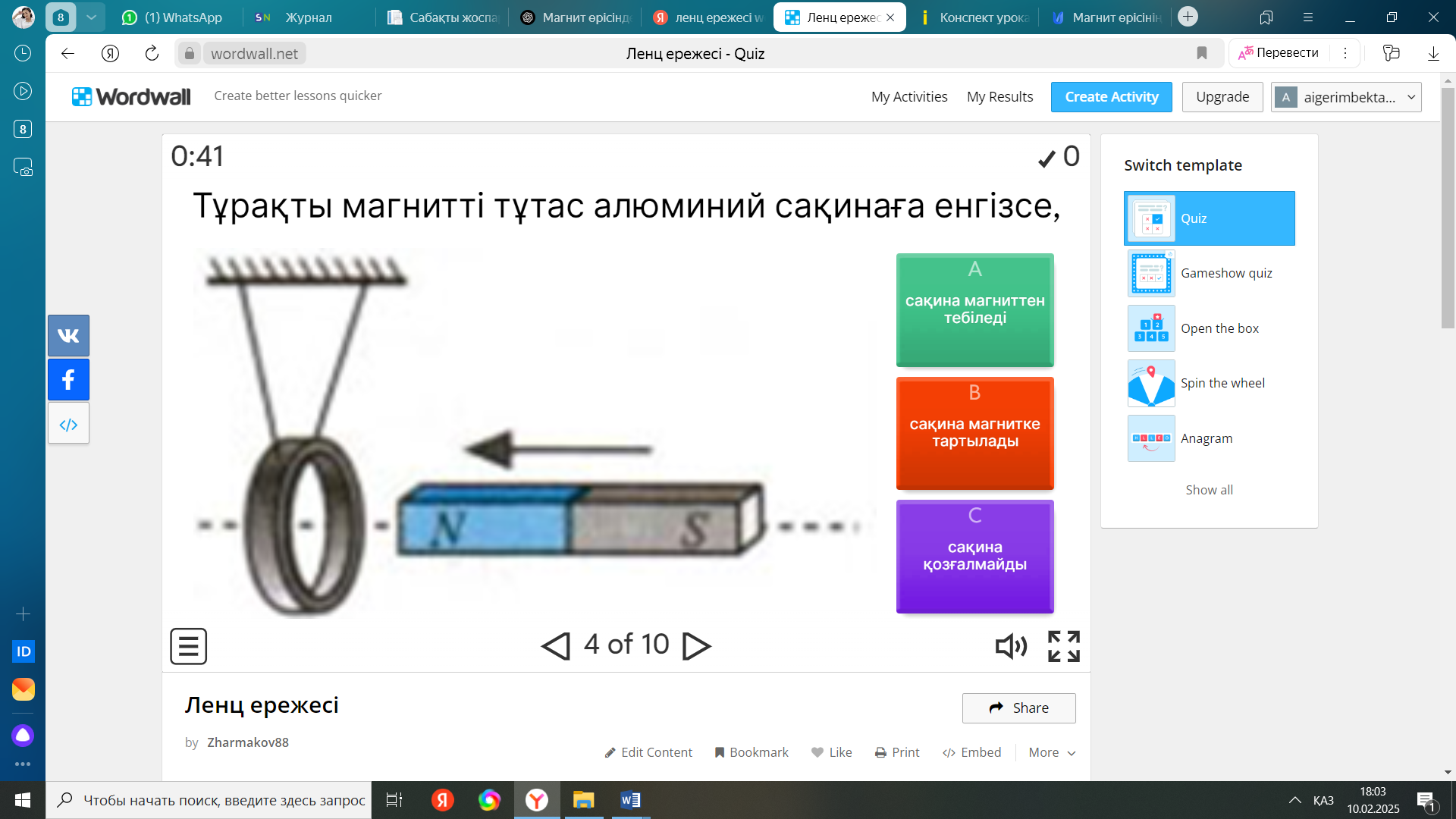Viewport: 1456px width, 819px height.
Task: Open My Activities menu
Action: point(908,97)
